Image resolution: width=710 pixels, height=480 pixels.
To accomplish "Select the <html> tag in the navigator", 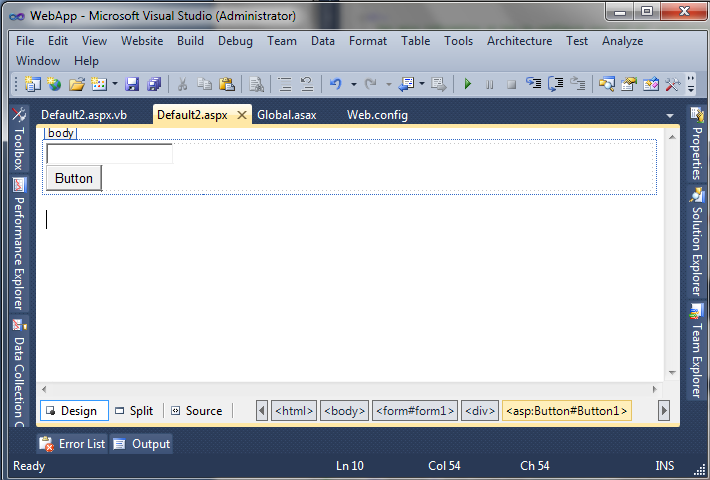I will (x=294, y=411).
